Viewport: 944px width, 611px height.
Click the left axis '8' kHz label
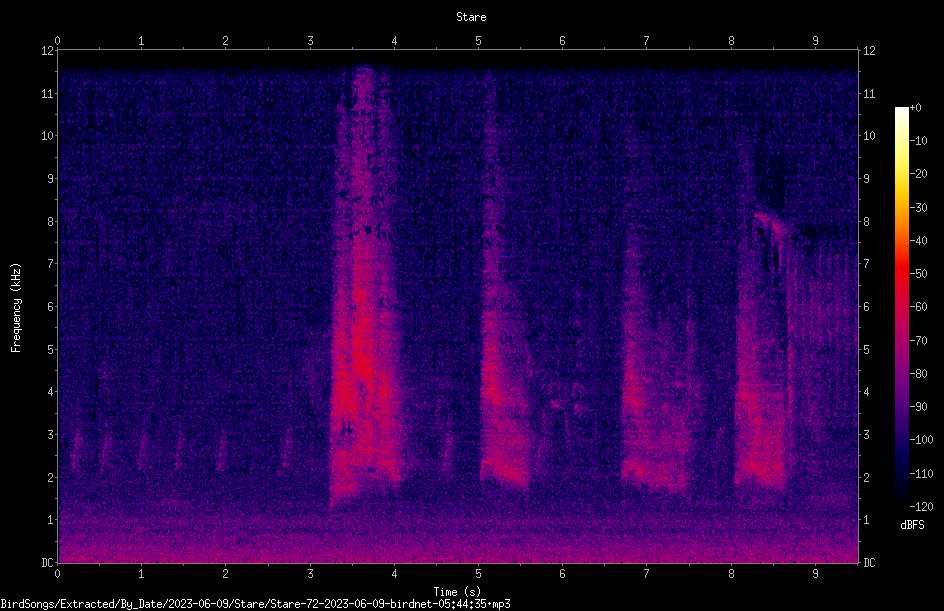[50, 221]
